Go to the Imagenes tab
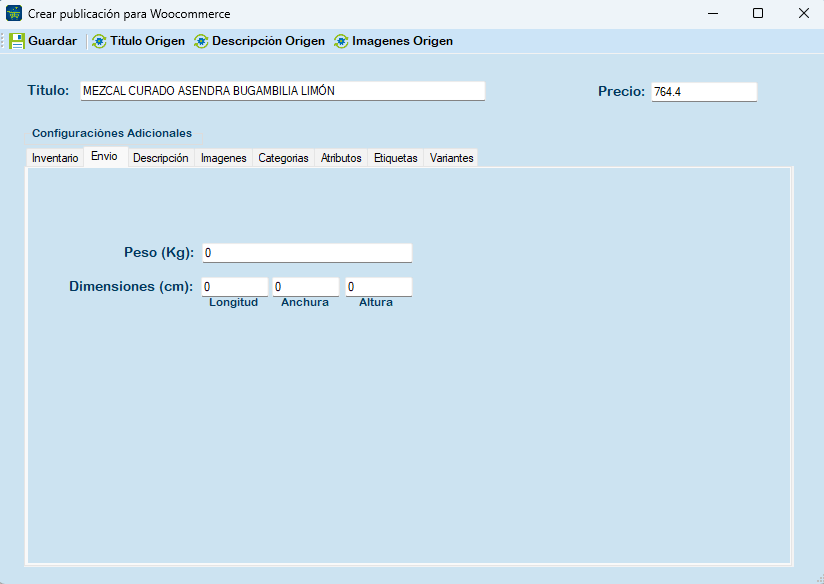This screenshot has height=584, width=824. point(223,158)
